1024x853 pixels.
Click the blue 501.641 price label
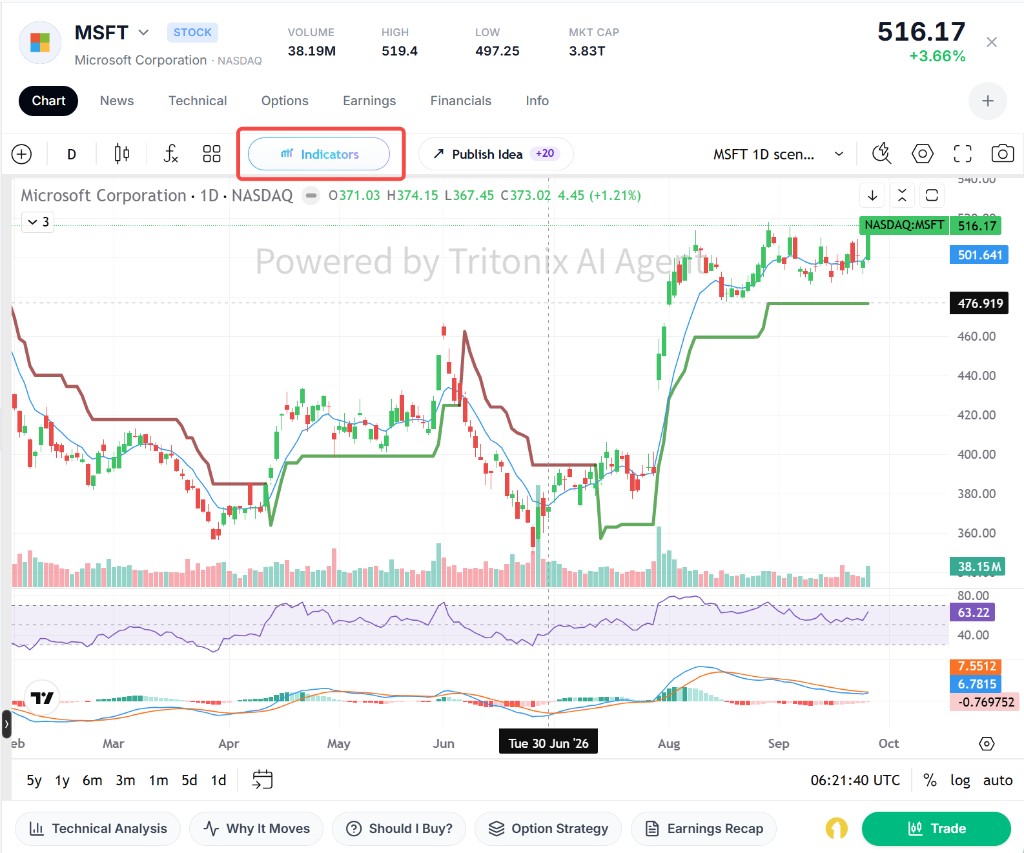point(979,255)
